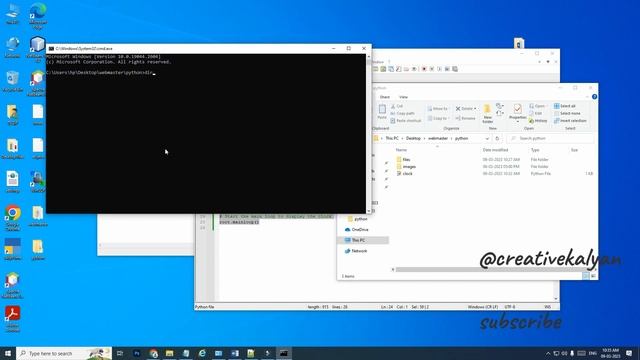Image resolution: width=640 pixels, height=360 pixels.
Task: Open the Notepad++ document list dropdown triangle
Action: pos(548,62)
